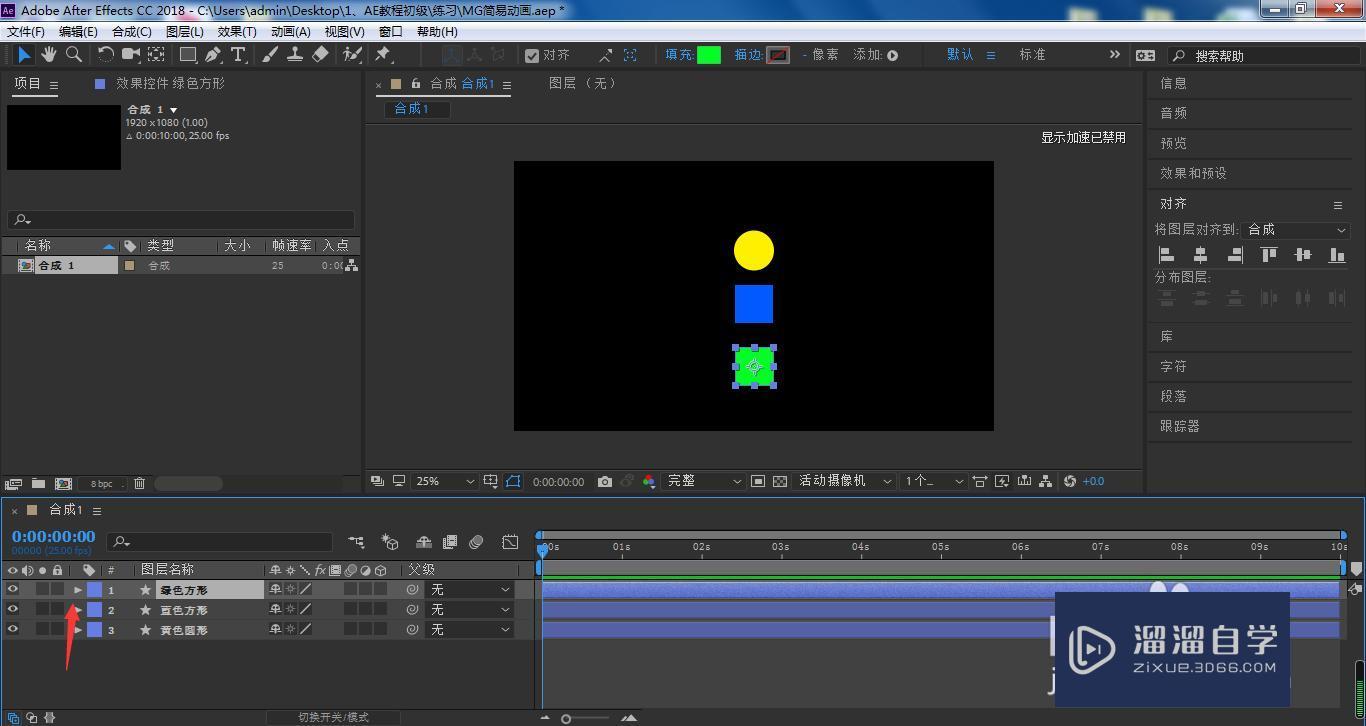Toggle mask and shape path visibility

click(x=513, y=482)
